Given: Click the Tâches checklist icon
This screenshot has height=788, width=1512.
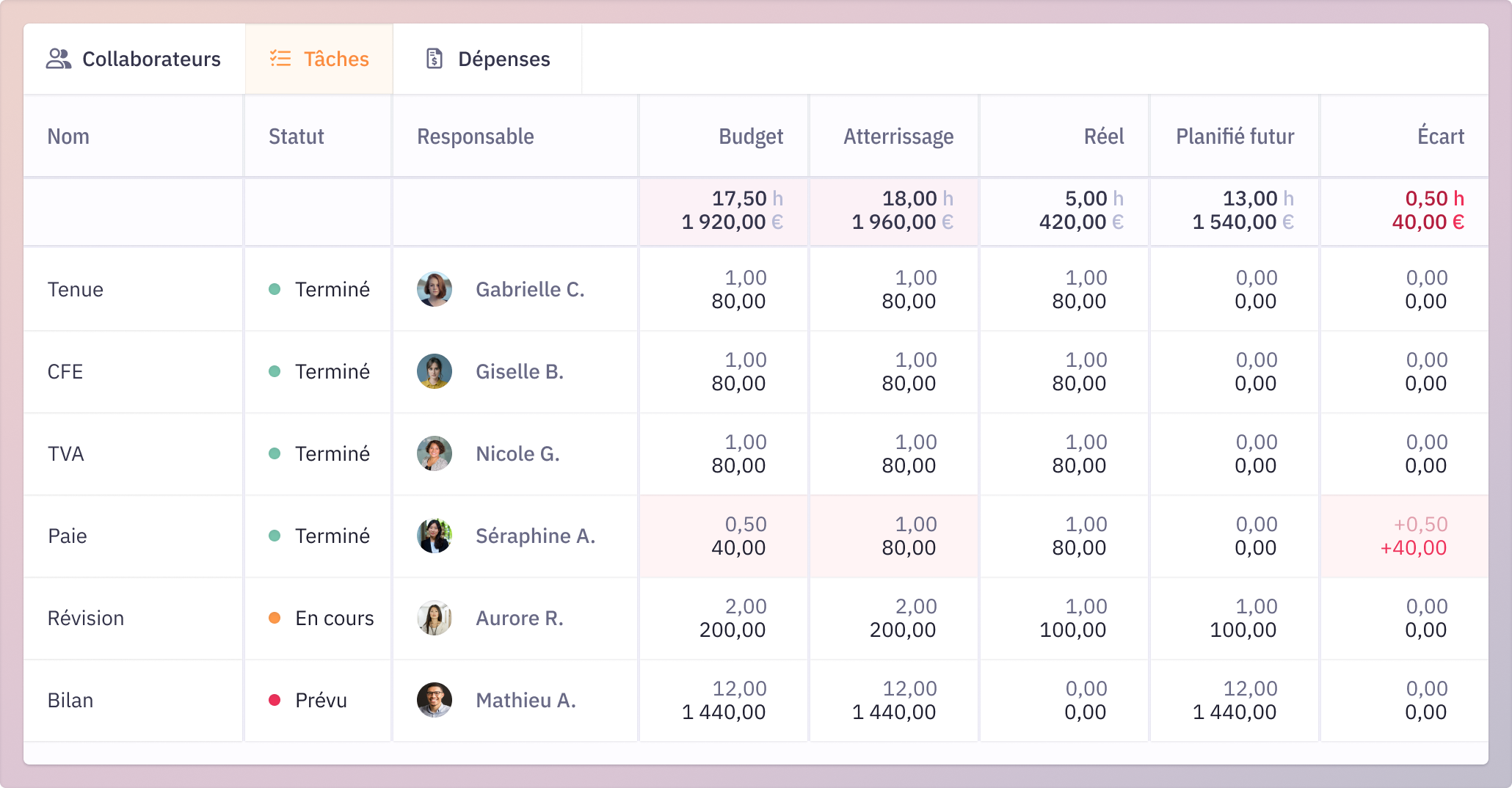Looking at the screenshot, I should pyautogui.click(x=280, y=59).
